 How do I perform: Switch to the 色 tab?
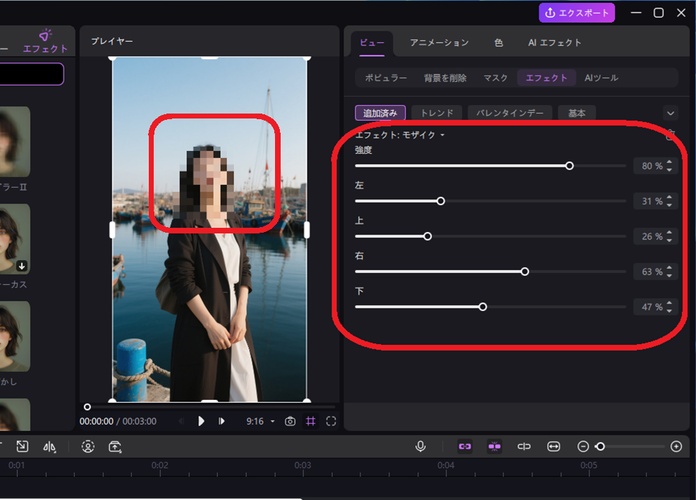pyautogui.click(x=498, y=43)
